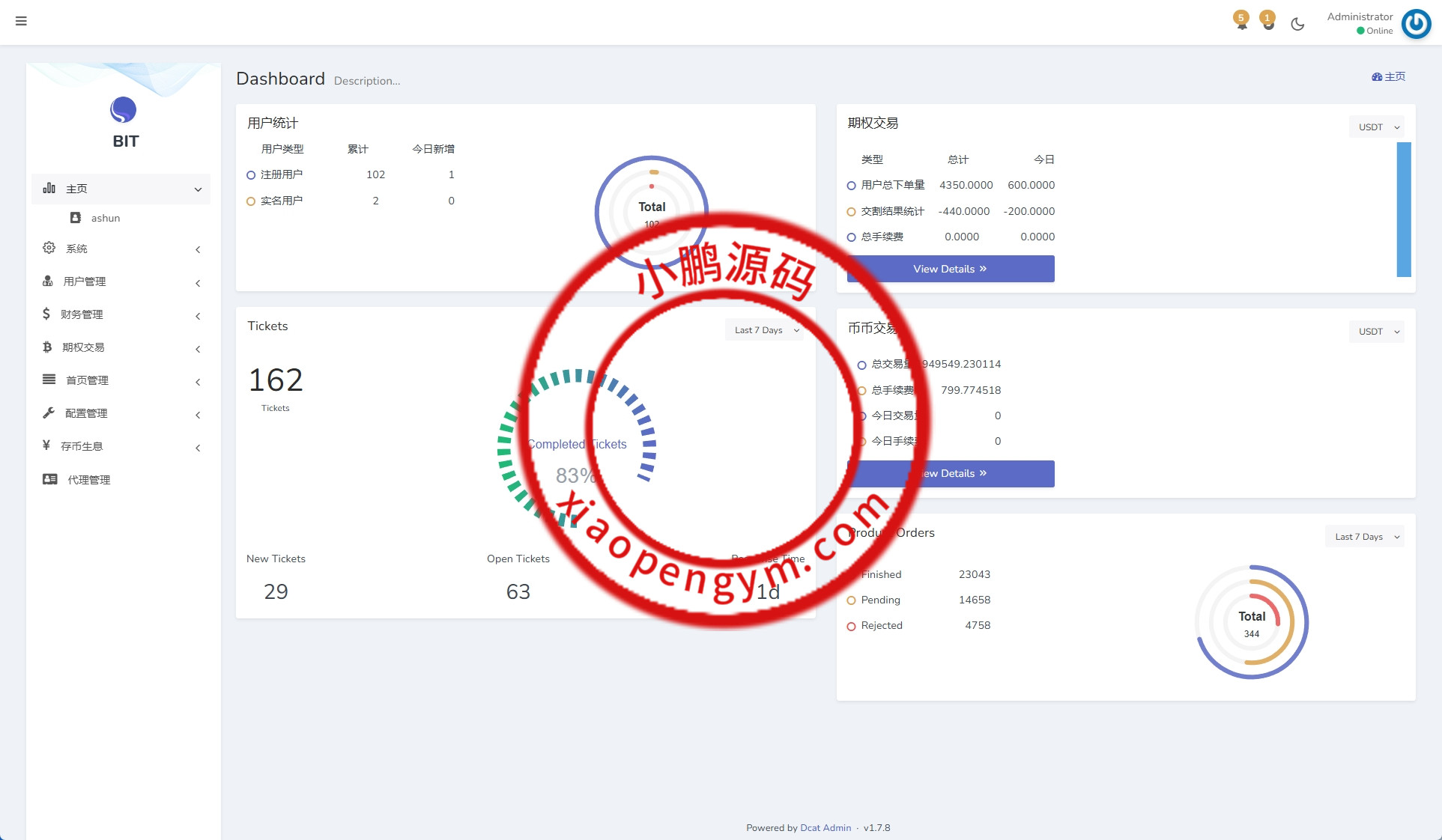Open the 系统 menu label
The height and width of the screenshot is (840, 1442).
76,249
